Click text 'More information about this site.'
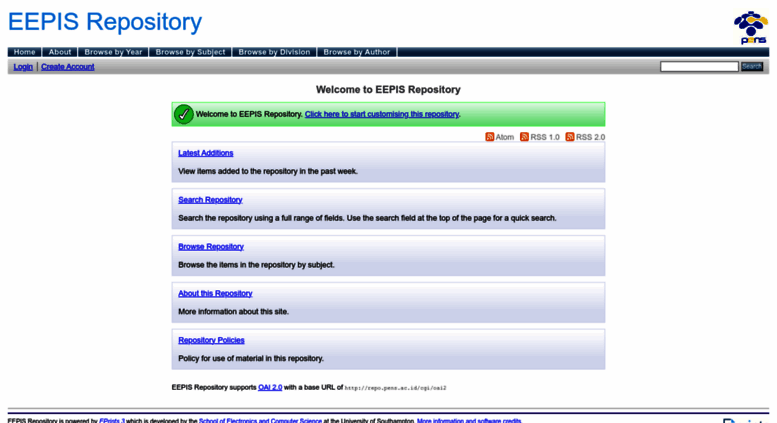 coord(233,312)
